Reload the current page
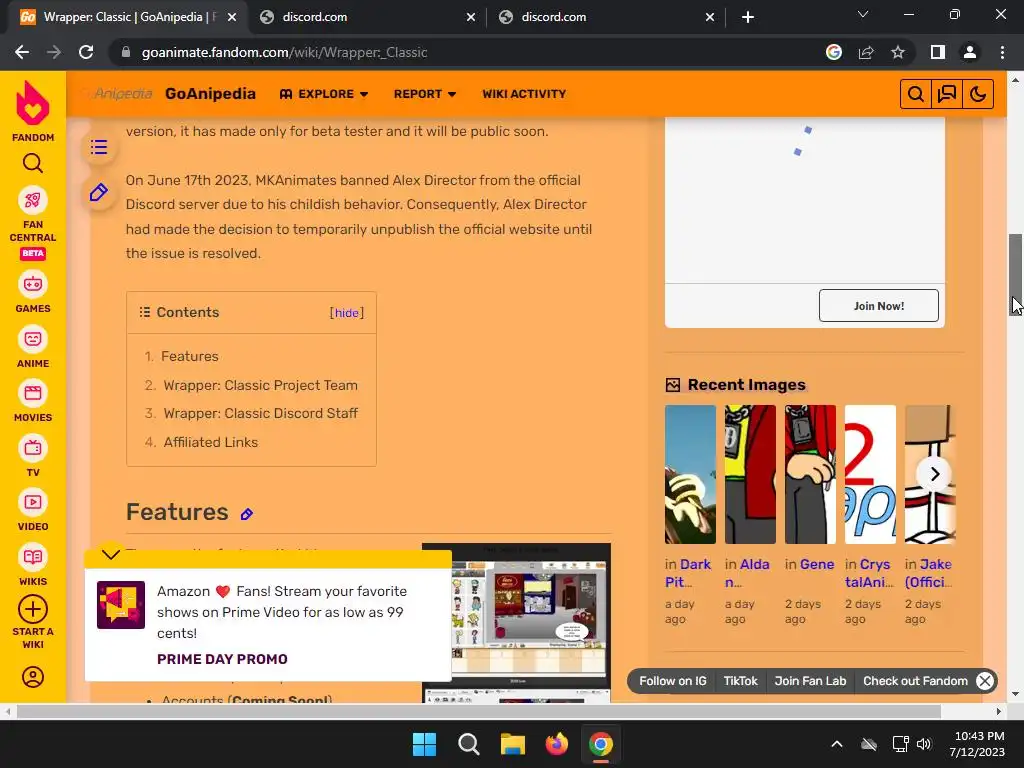1024x768 pixels. [x=86, y=52]
